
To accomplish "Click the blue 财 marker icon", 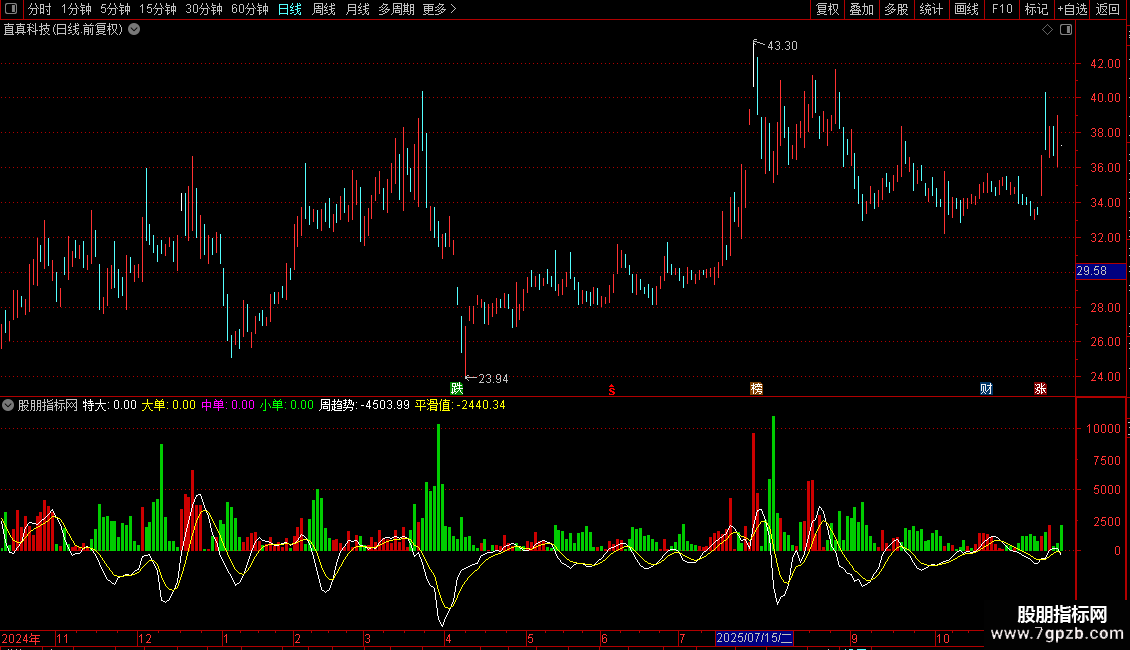I will point(987,388).
